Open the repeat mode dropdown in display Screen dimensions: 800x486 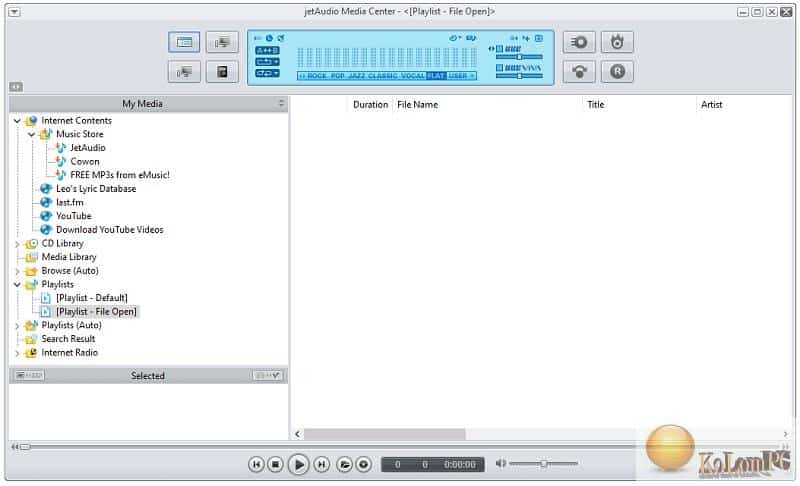pos(267,62)
